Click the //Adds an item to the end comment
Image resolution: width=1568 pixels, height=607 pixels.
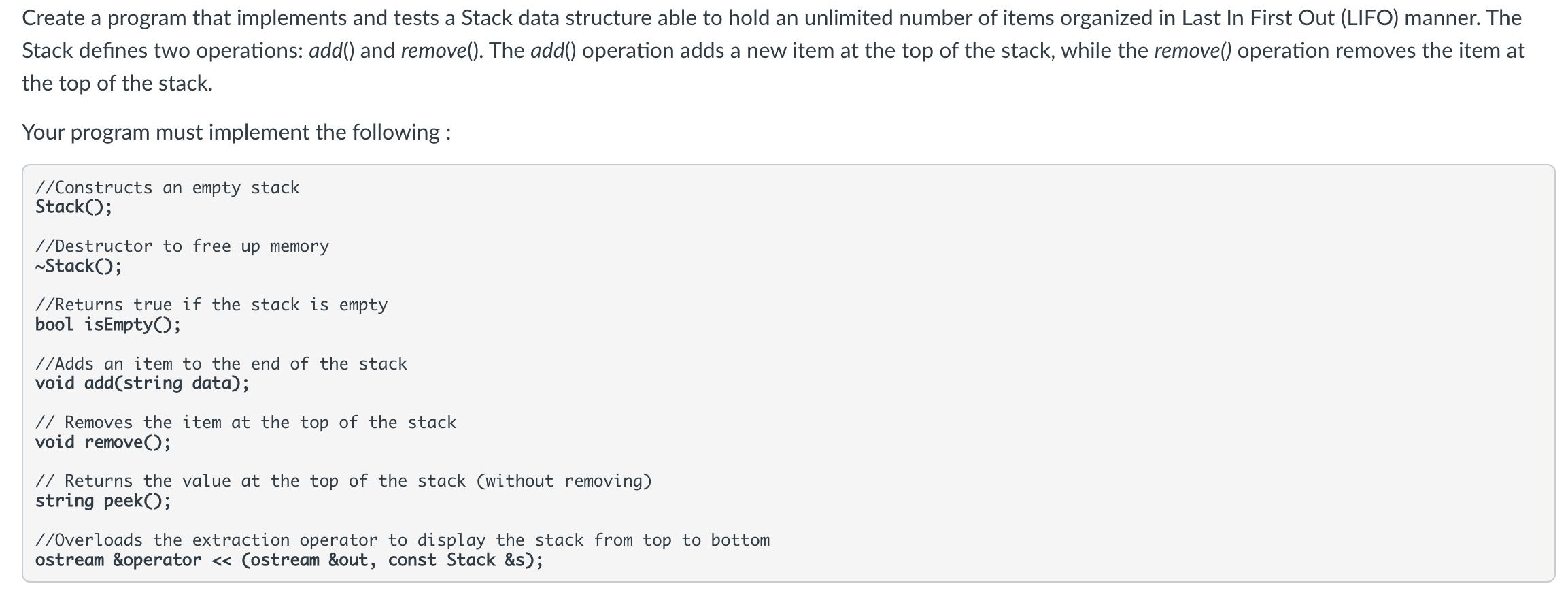221,364
